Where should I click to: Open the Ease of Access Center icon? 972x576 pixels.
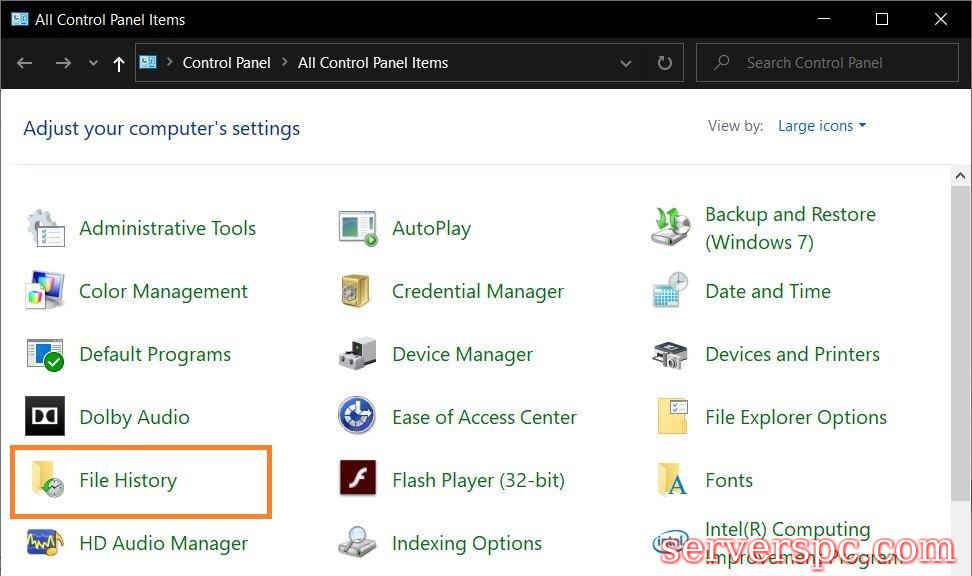click(357, 418)
